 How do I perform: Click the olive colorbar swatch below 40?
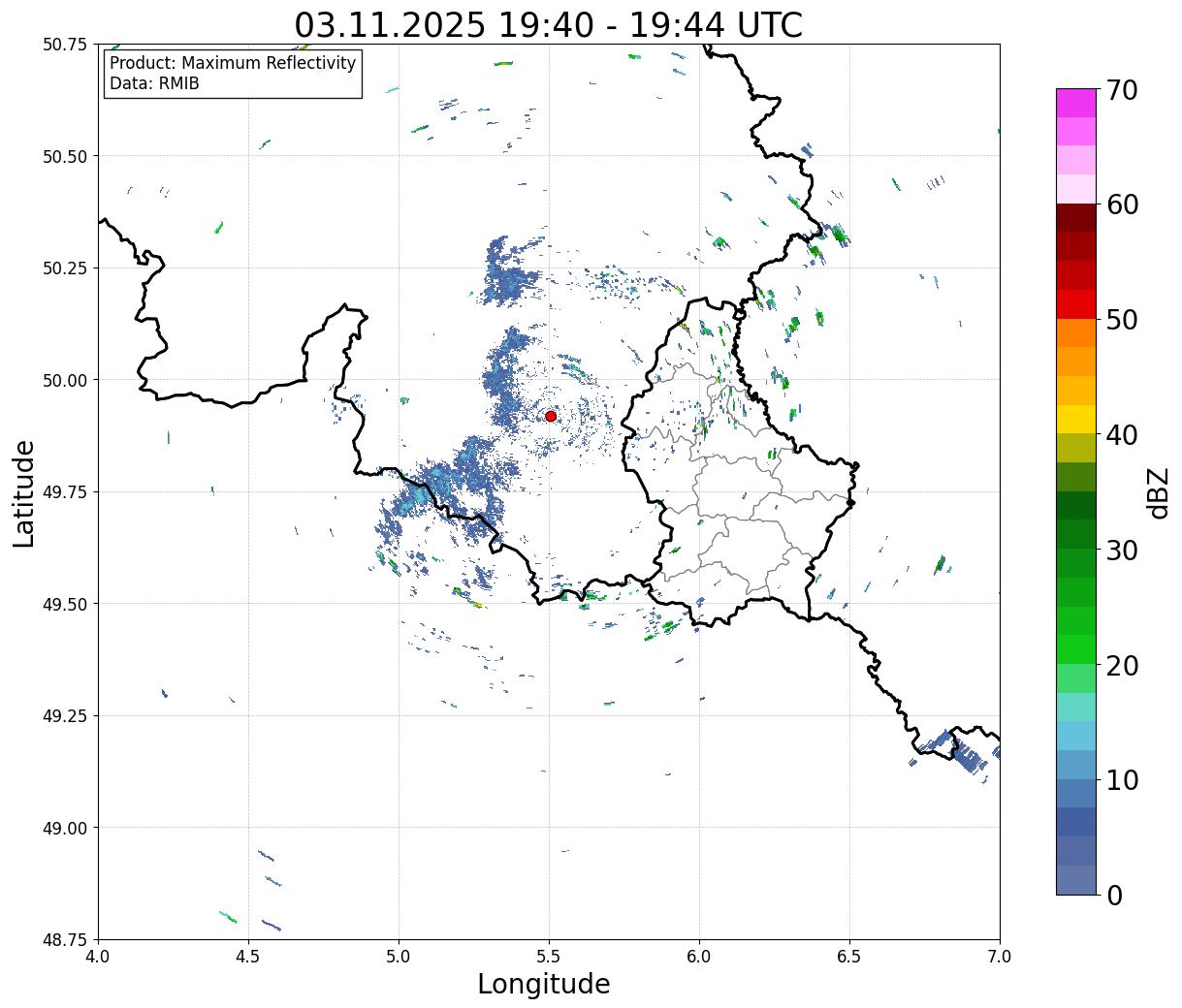[x=1076, y=449]
